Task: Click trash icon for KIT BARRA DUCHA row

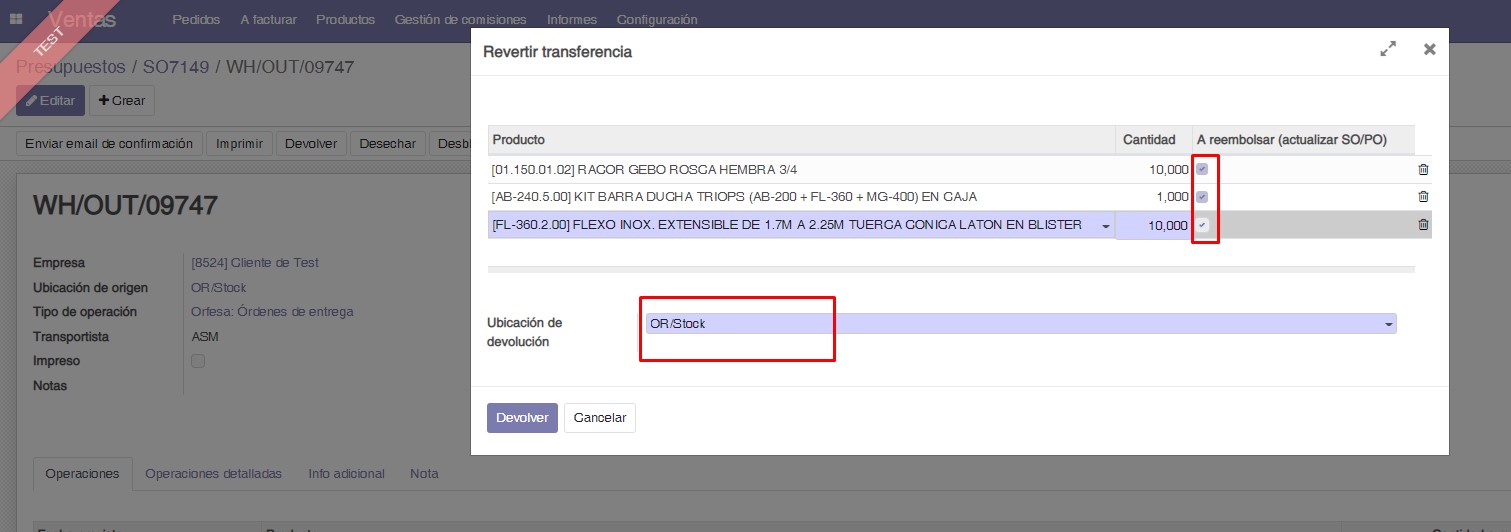Action: (x=1423, y=197)
